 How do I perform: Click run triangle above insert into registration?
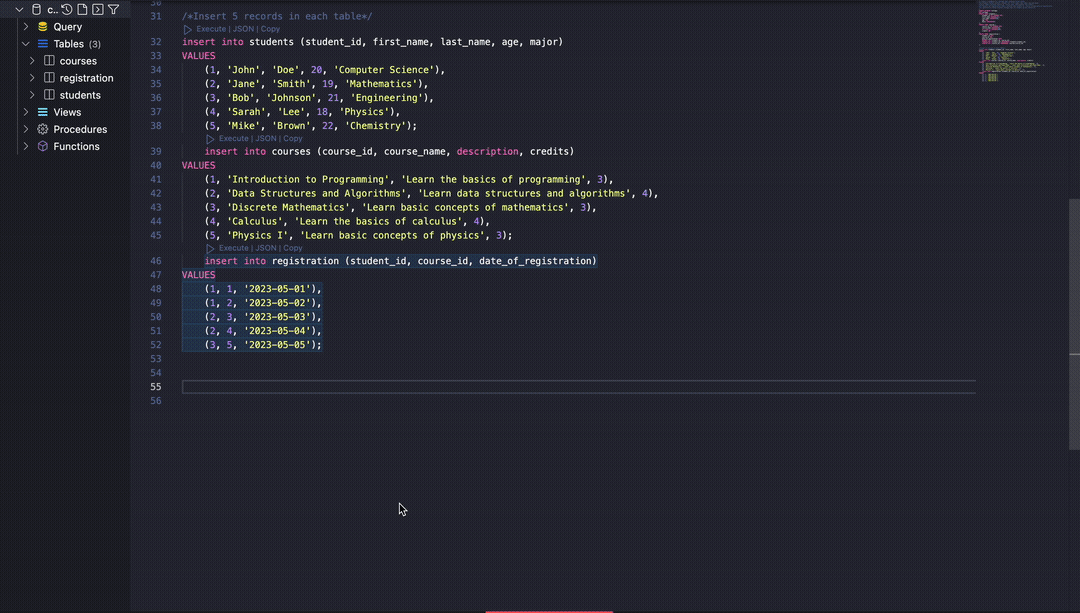(x=210, y=249)
